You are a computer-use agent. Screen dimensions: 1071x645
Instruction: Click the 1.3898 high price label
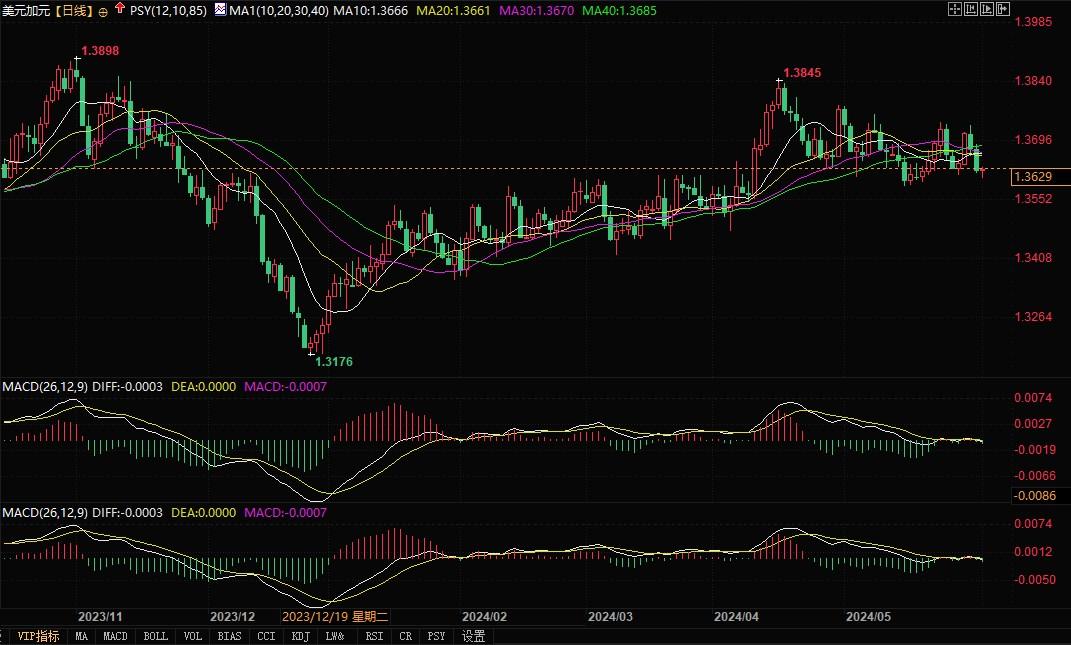(100, 51)
